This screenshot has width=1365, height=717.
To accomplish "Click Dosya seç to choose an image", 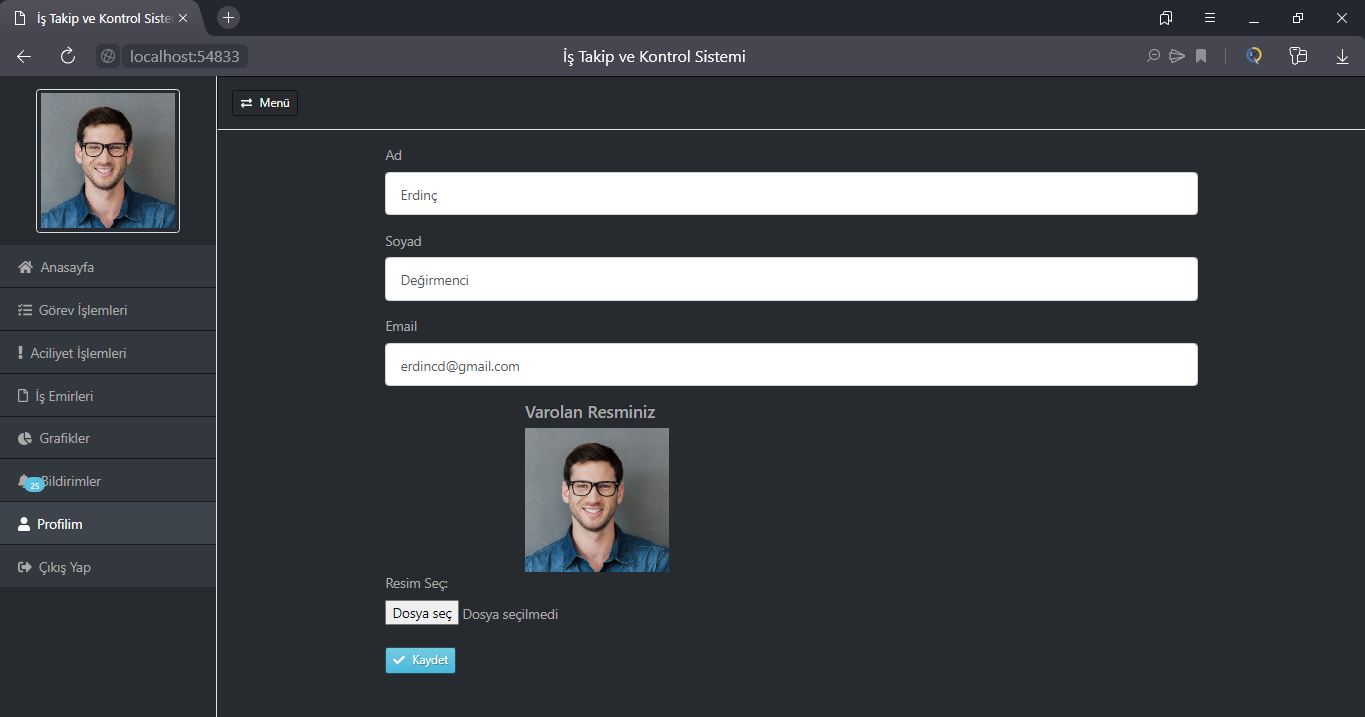I will [x=421, y=612].
